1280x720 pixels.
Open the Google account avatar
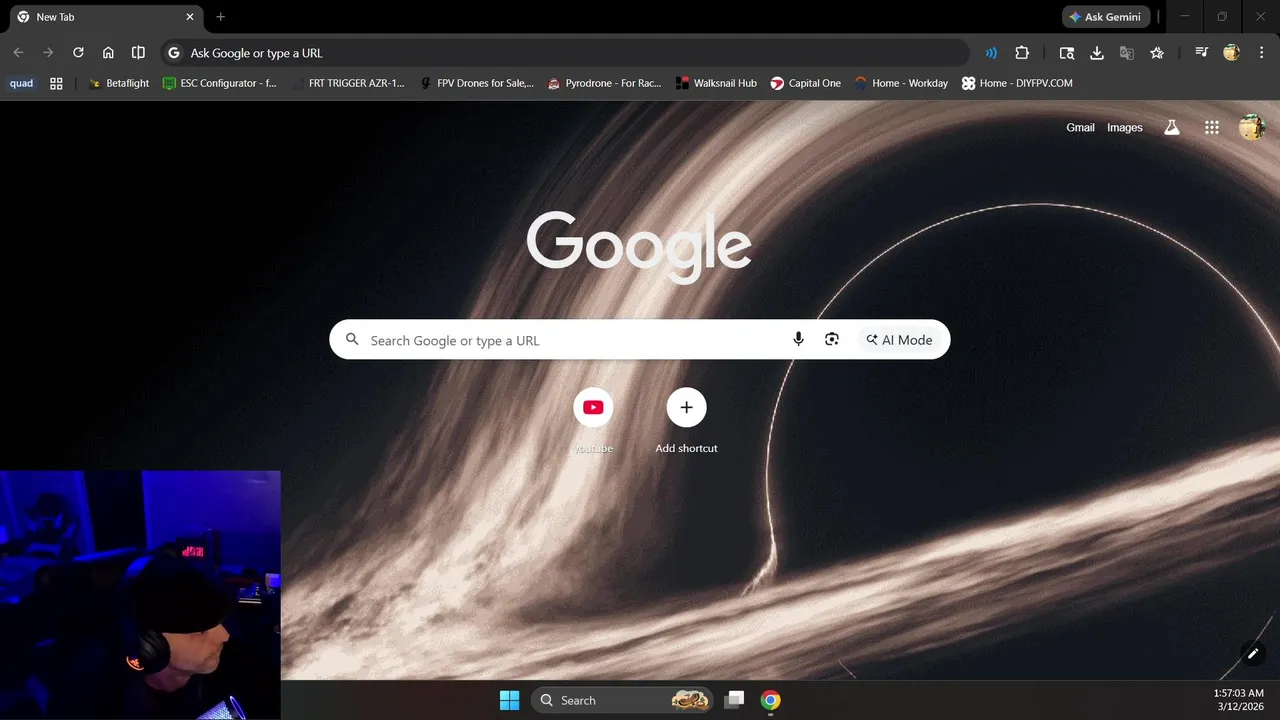coord(1252,128)
